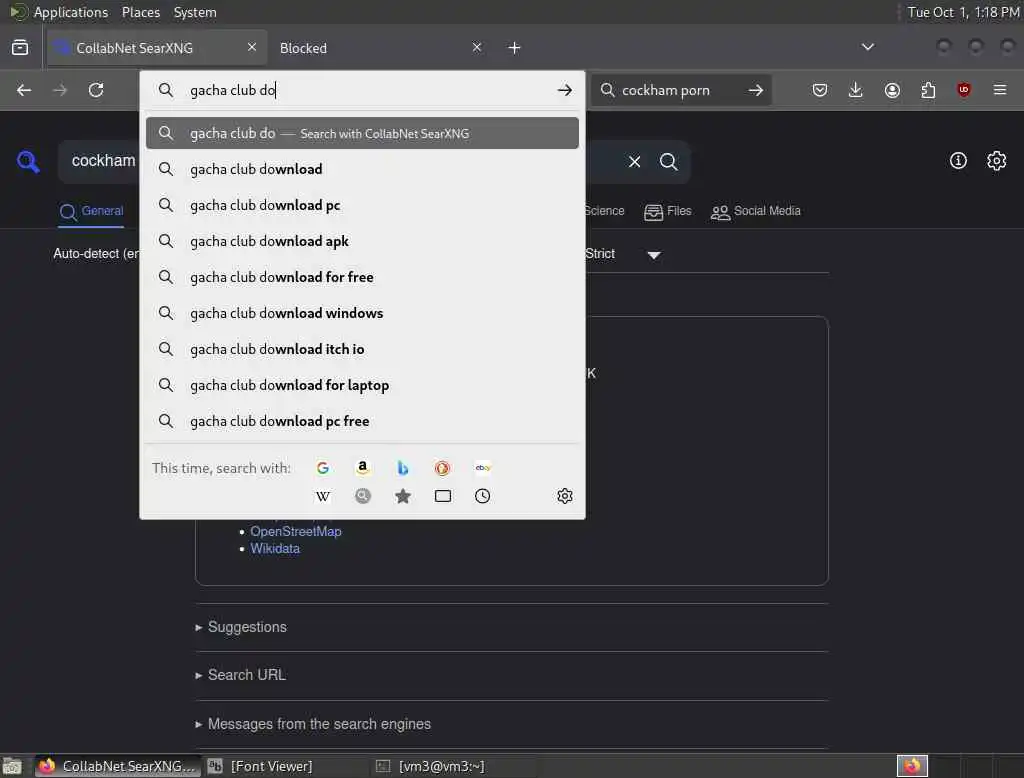1024x778 pixels.
Task: Open the list all tabs chevron
Action: [x=868, y=47]
